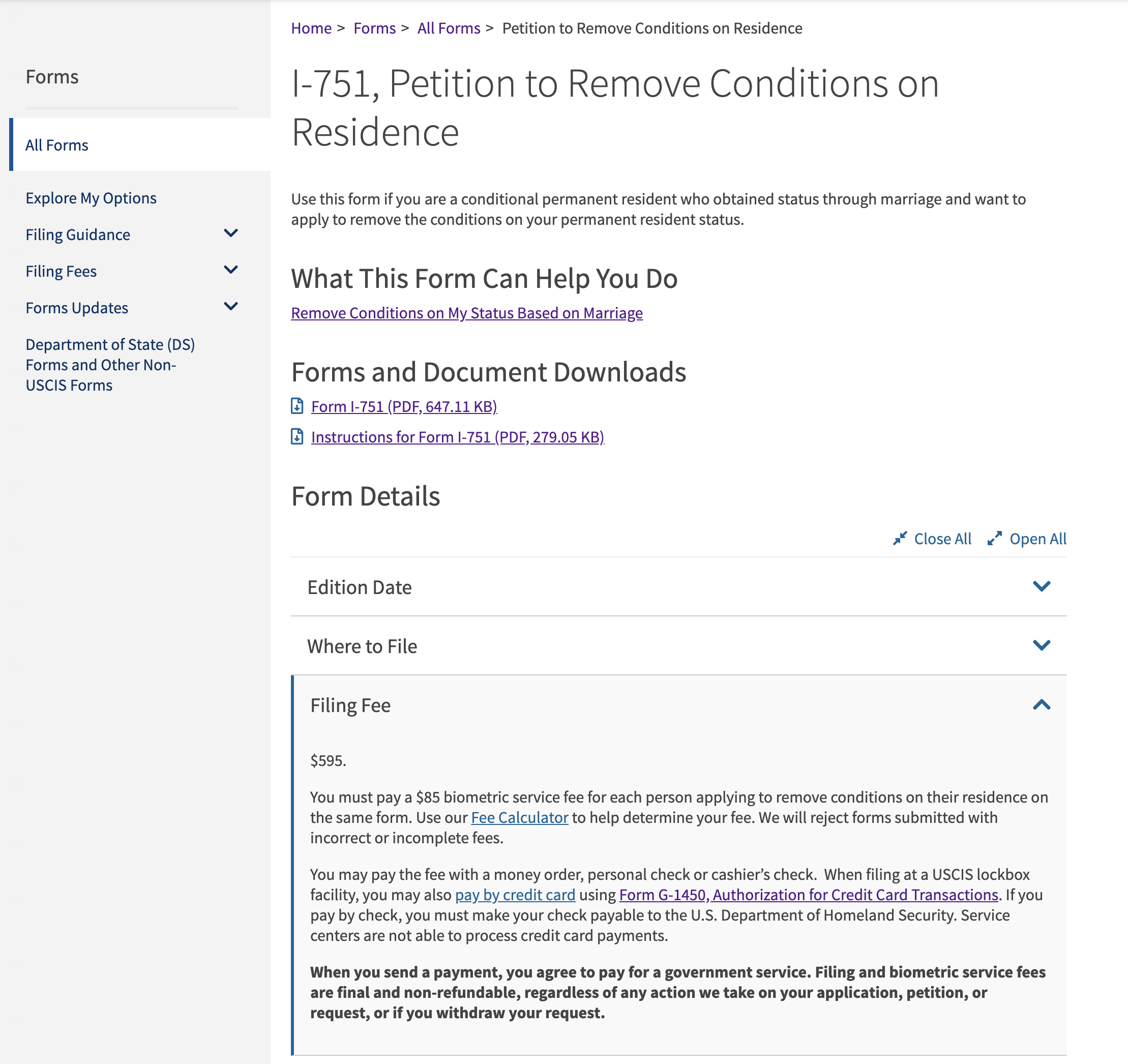Screen dimensions: 1128x1064
Task: Open the Where to File accordion chevron
Action: coord(1041,645)
